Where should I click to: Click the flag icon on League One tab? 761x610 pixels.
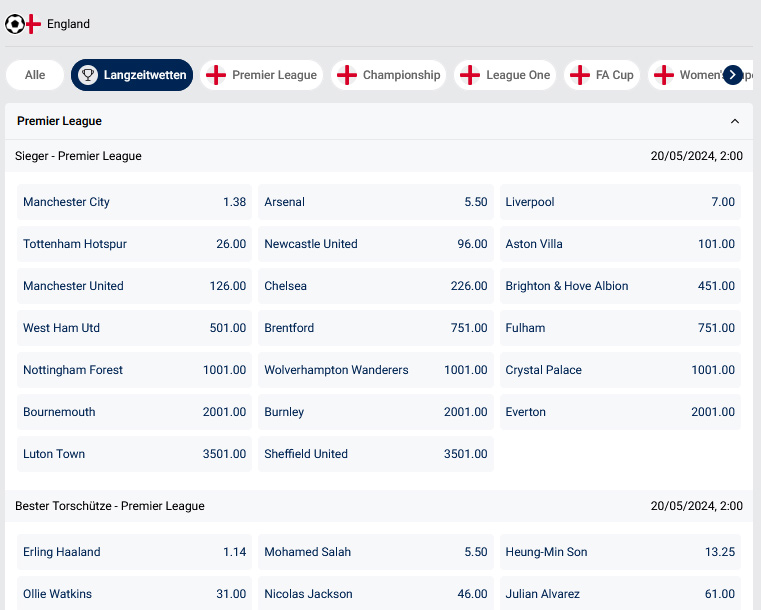(x=470, y=75)
